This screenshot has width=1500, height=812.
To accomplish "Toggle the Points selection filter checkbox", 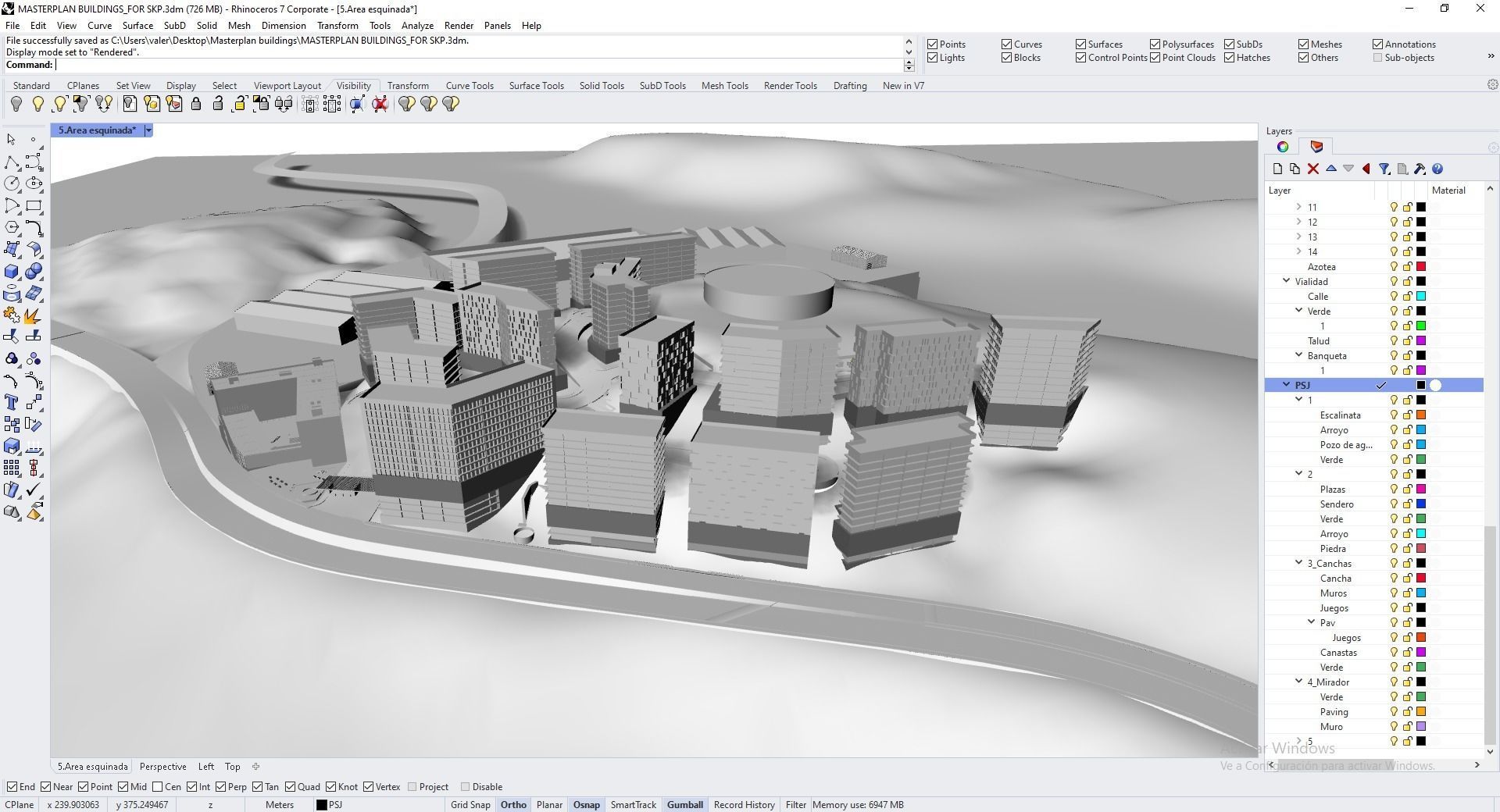I will (932, 45).
